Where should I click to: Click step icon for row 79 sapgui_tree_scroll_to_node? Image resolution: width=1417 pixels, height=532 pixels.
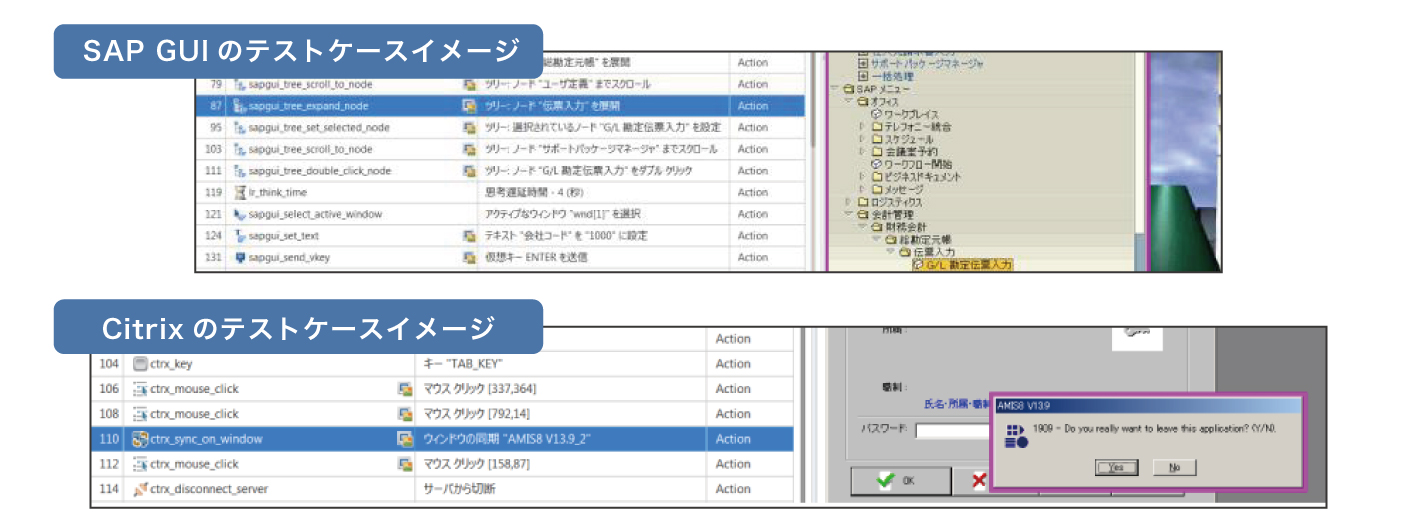click(x=240, y=84)
